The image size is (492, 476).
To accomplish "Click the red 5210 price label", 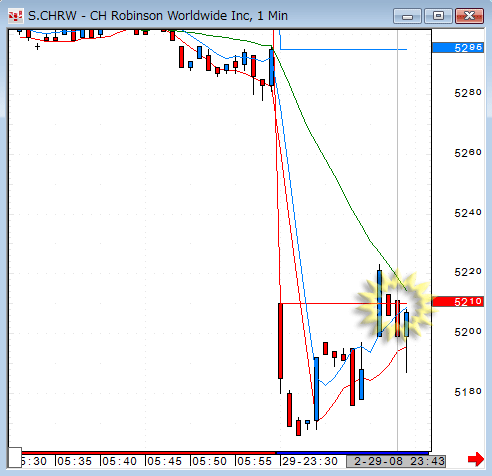I will click(457, 302).
